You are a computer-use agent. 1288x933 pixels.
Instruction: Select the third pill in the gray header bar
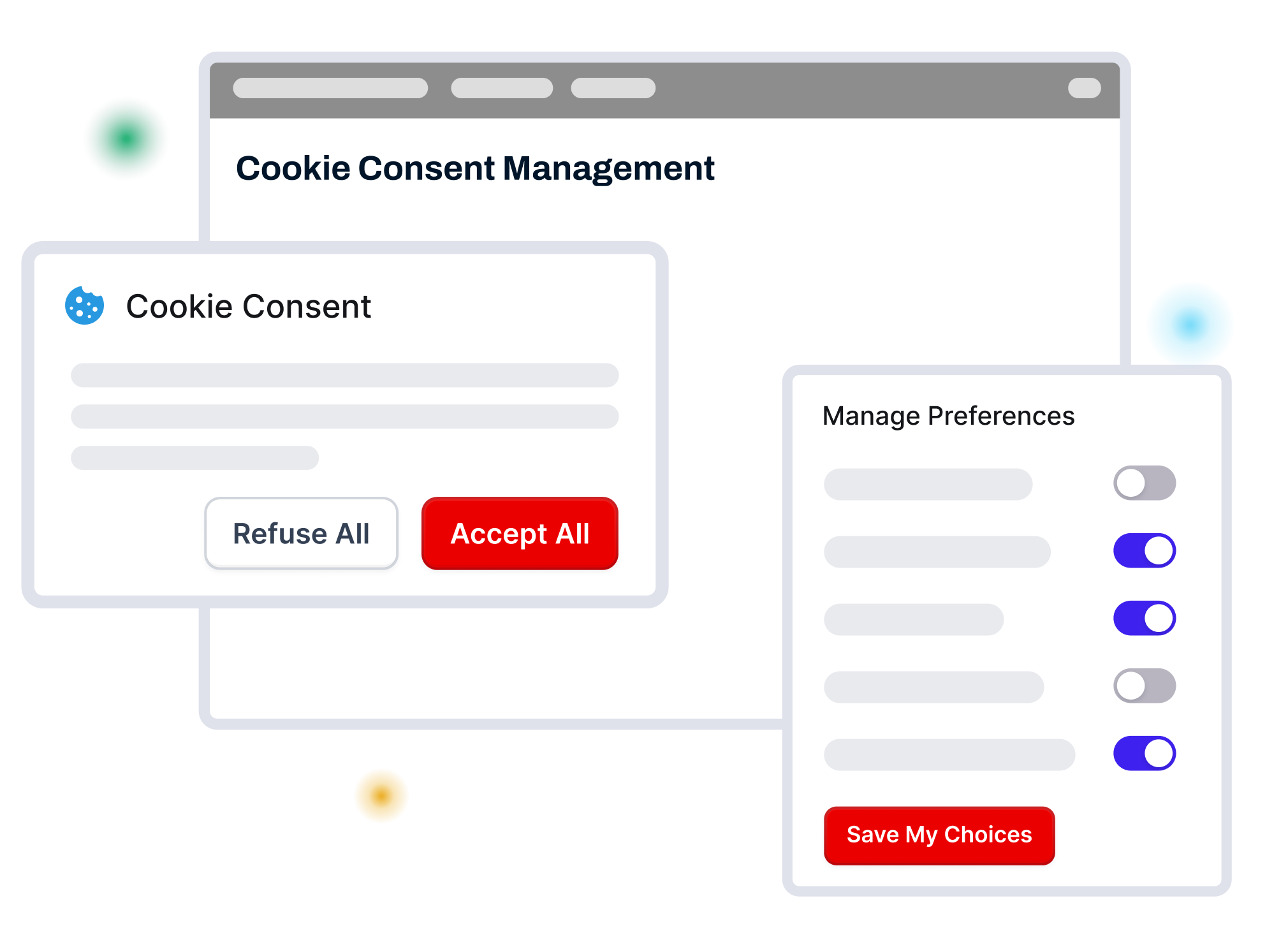pyautogui.click(x=613, y=88)
